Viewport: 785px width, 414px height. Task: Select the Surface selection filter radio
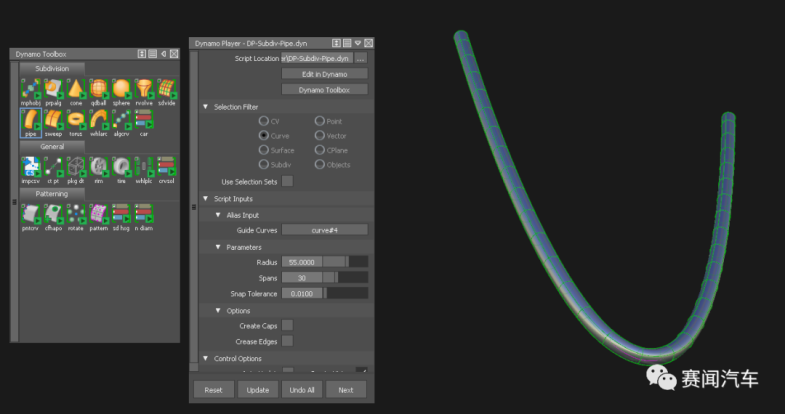pos(263,150)
